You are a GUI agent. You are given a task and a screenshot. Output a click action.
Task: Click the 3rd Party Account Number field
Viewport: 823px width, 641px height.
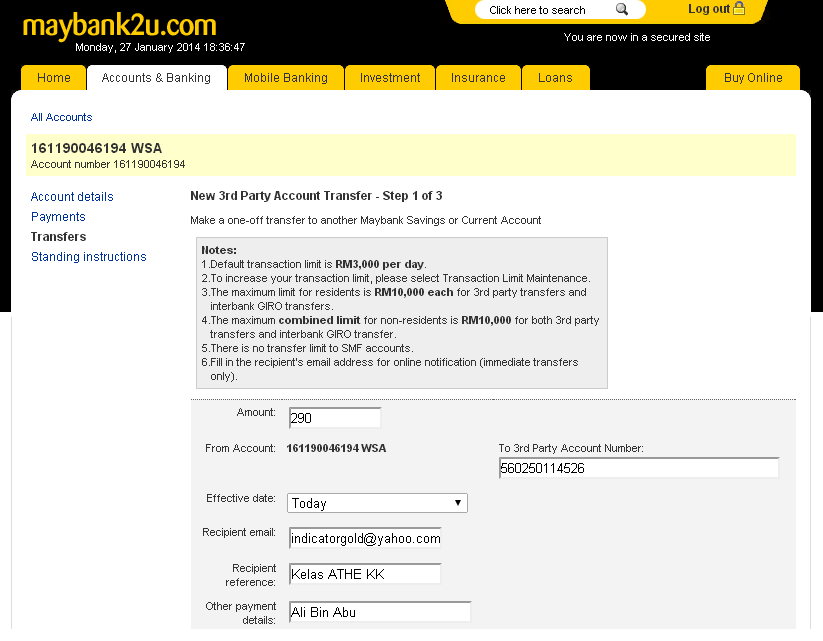click(x=639, y=468)
